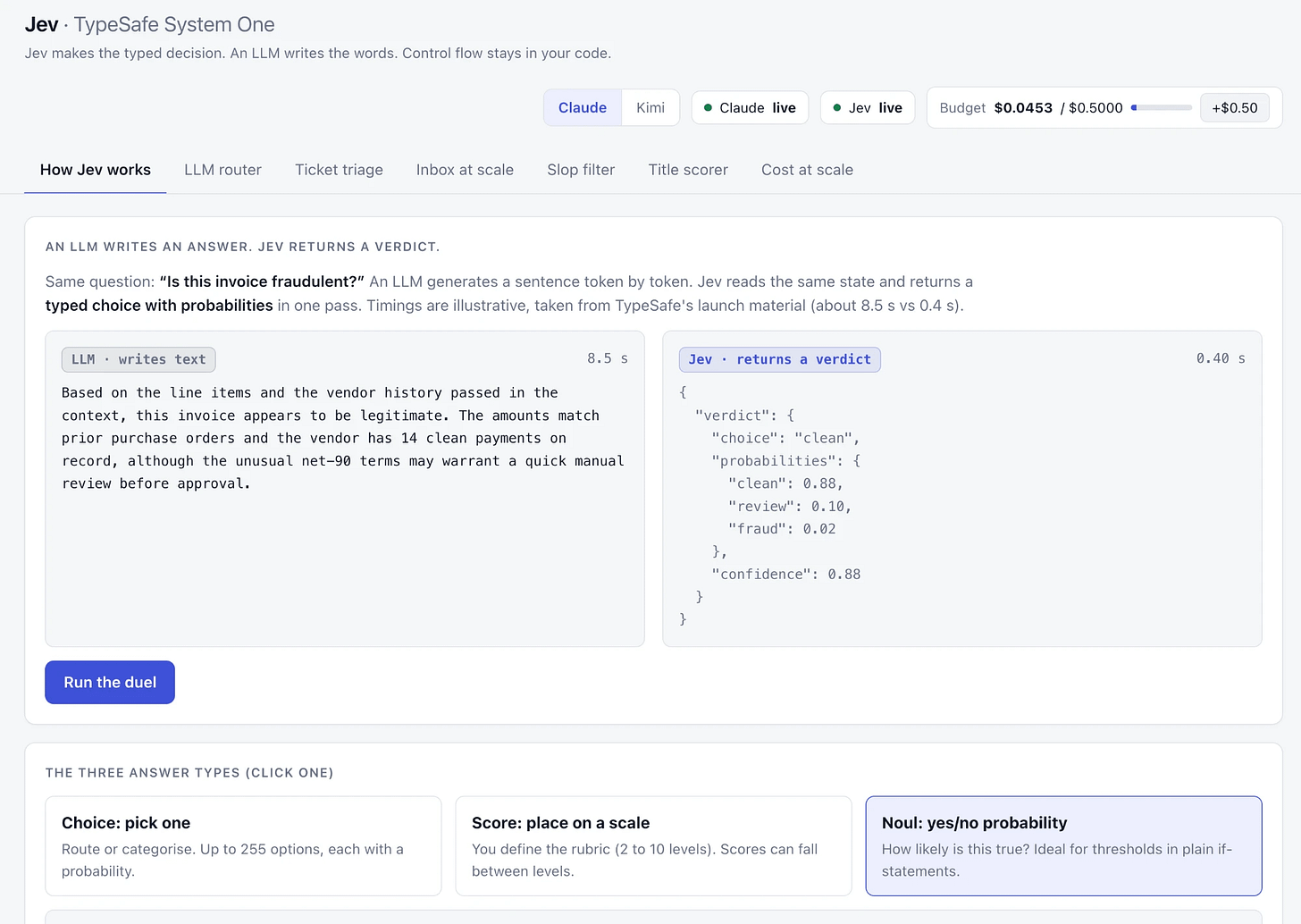Click the Run the duel button
The width and height of the screenshot is (1301, 924).
[x=110, y=682]
